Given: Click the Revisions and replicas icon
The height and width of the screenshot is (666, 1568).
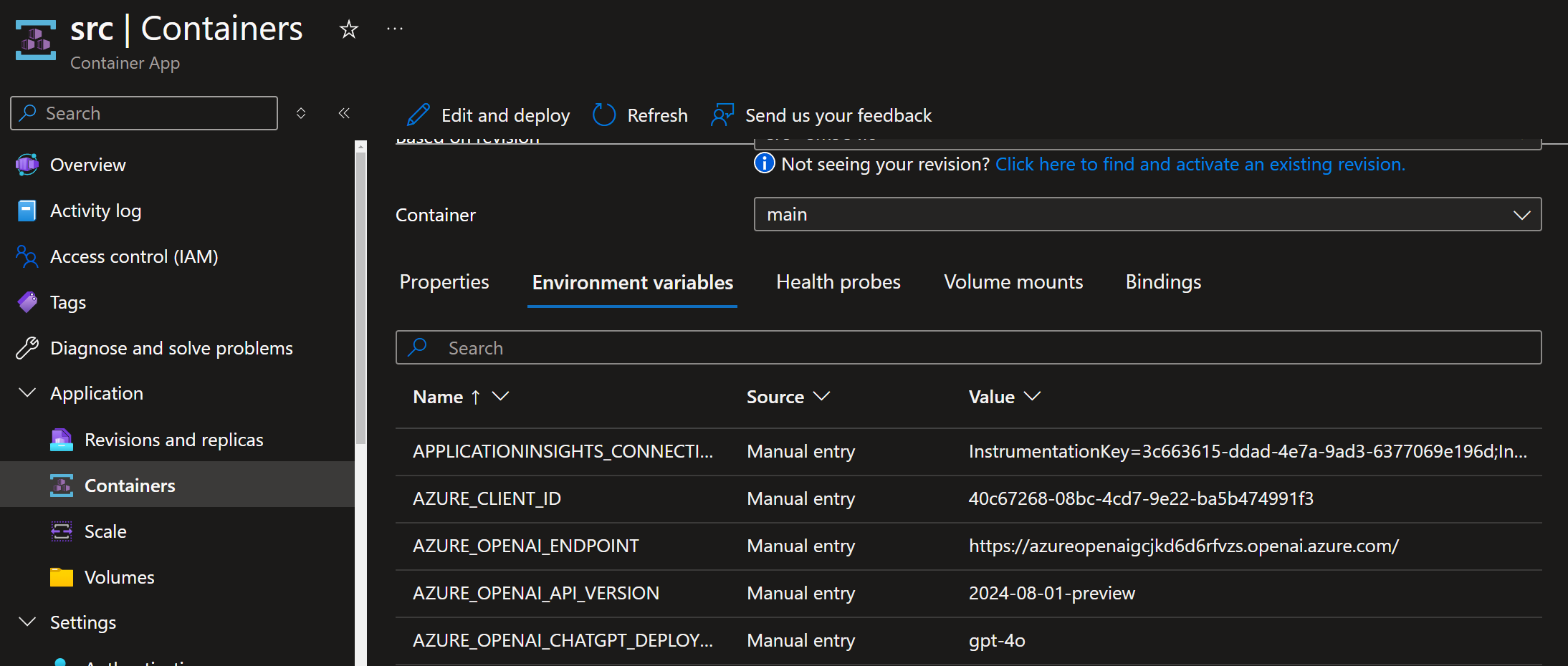Looking at the screenshot, I should tap(62, 440).
